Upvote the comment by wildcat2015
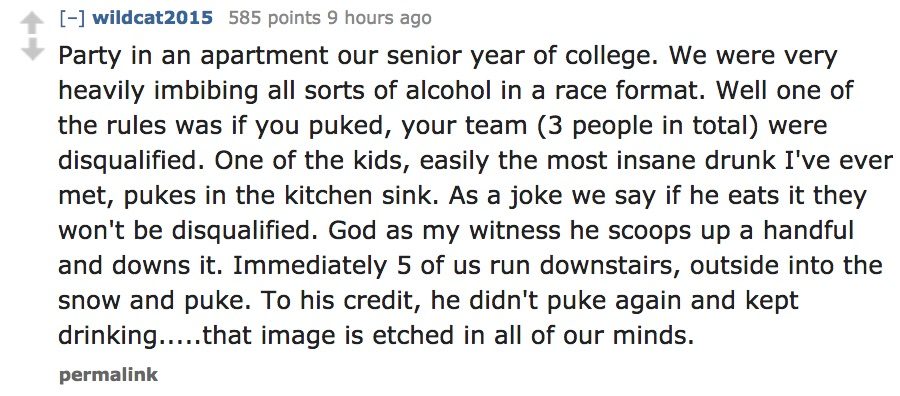Viewport: 900px width, 396px height. coord(33,24)
